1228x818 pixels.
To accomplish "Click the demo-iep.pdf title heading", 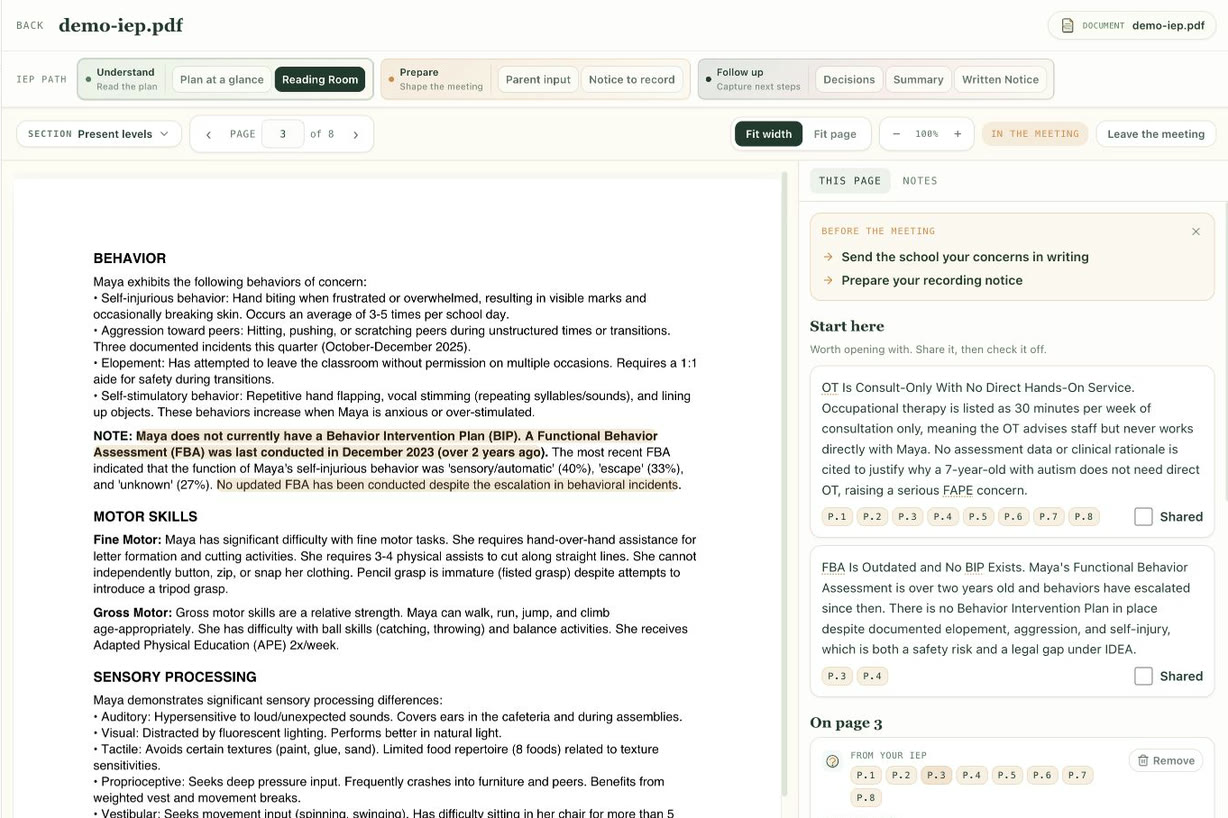I will [121, 25].
